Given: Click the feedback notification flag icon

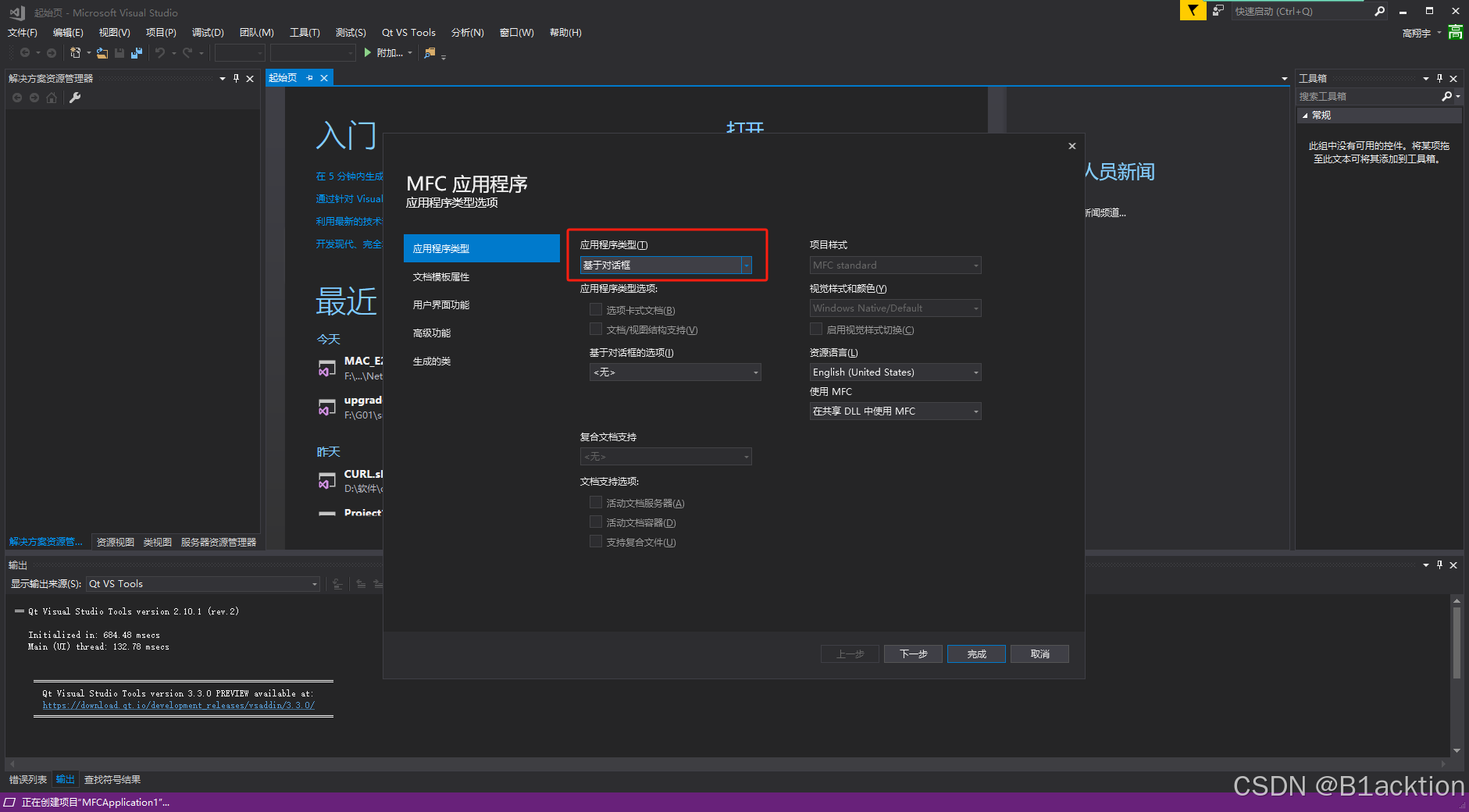Looking at the screenshot, I should coord(1193,11).
